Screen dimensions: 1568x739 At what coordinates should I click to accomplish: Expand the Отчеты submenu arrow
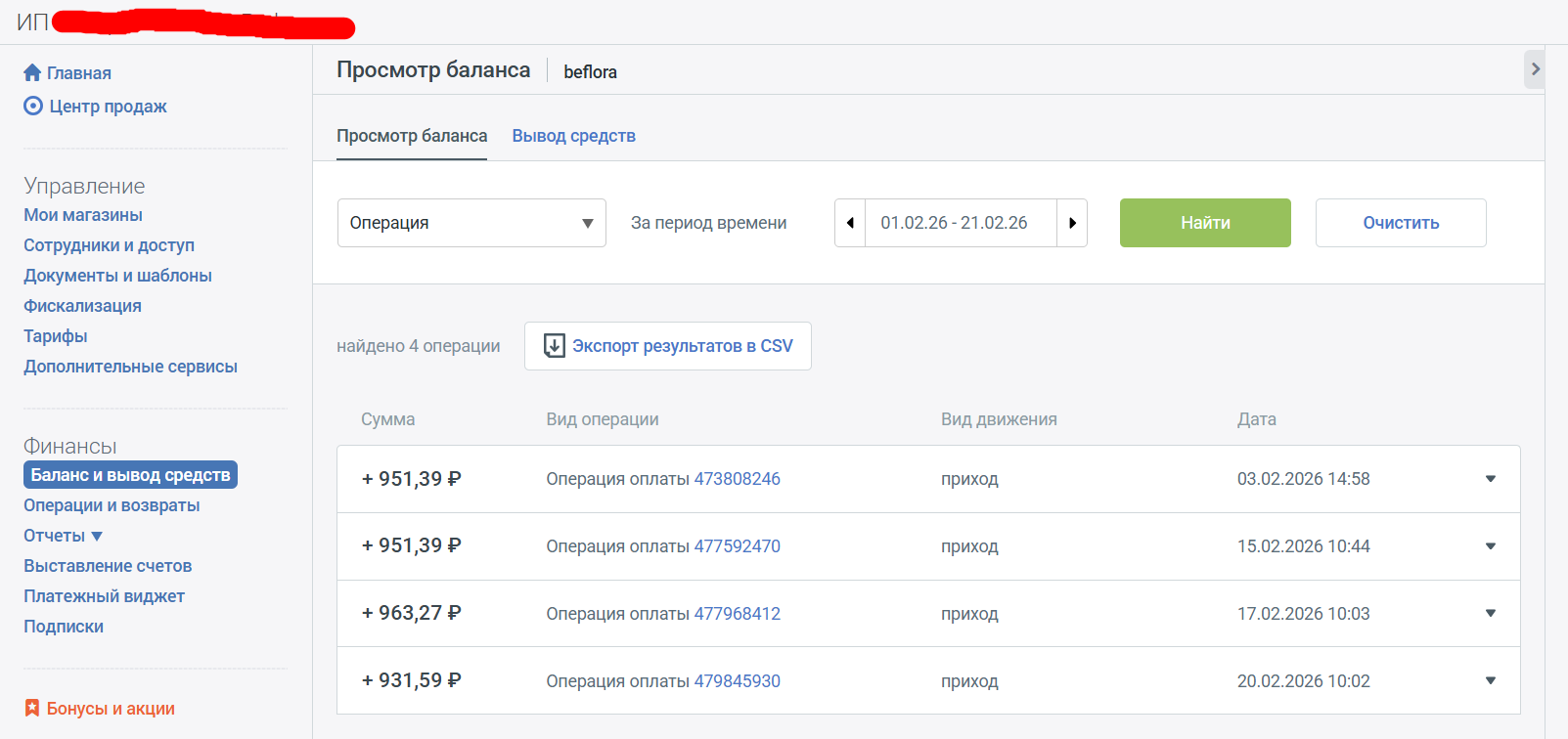pyautogui.click(x=97, y=536)
